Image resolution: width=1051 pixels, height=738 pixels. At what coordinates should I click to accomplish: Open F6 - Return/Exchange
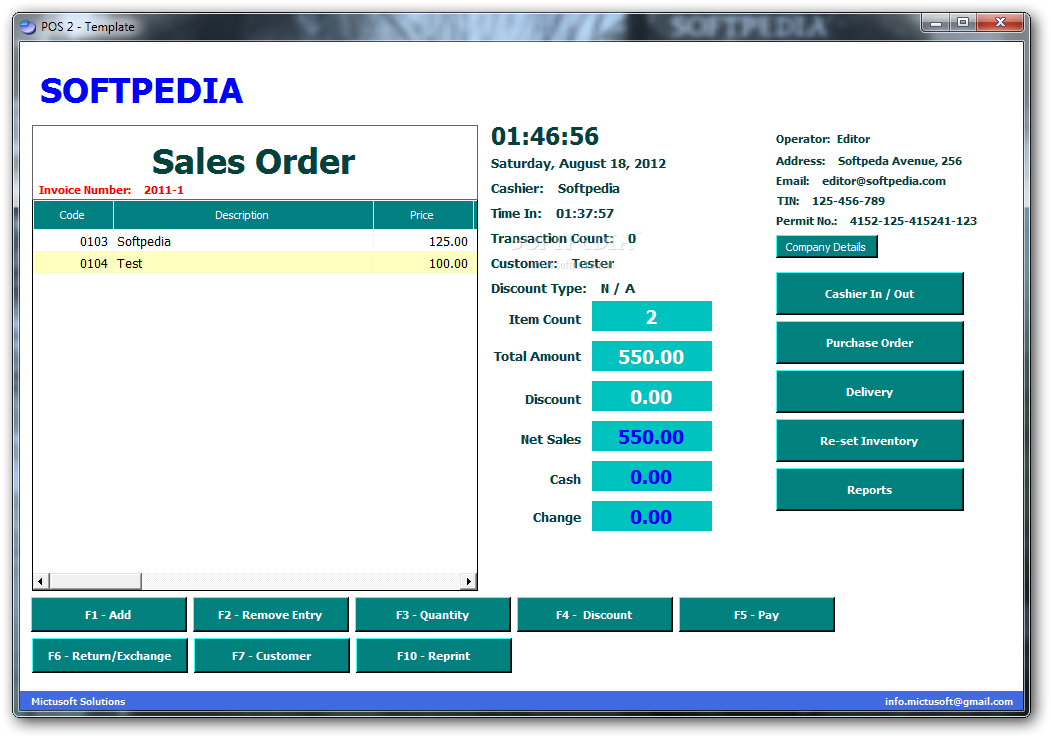click(x=109, y=656)
